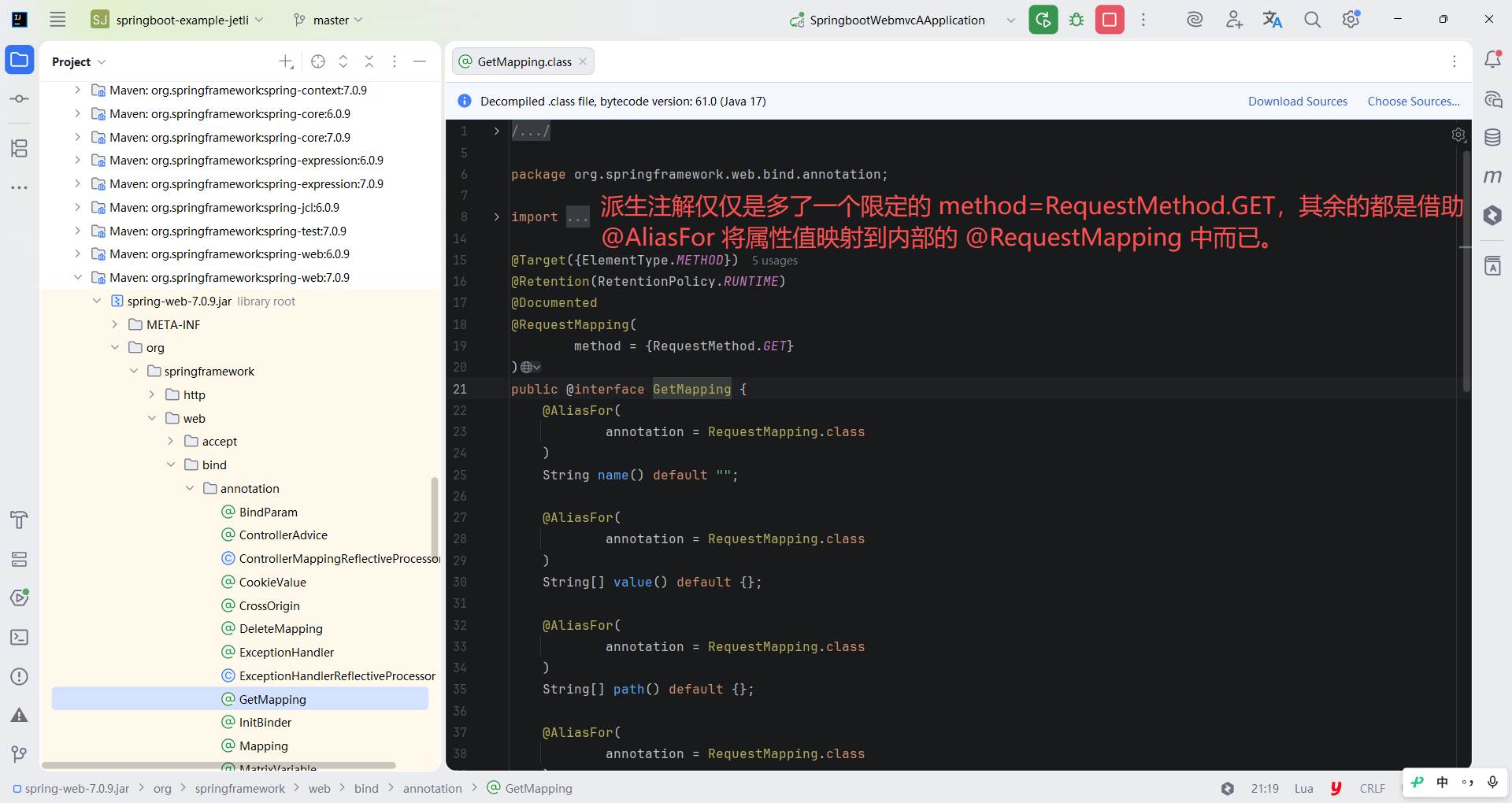Expand all in the Project tree
Screen dimensions: 1512x803
(x=343, y=61)
